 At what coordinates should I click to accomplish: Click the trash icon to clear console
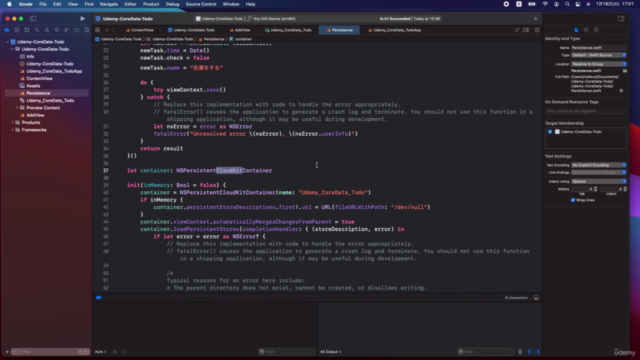tap(520, 351)
